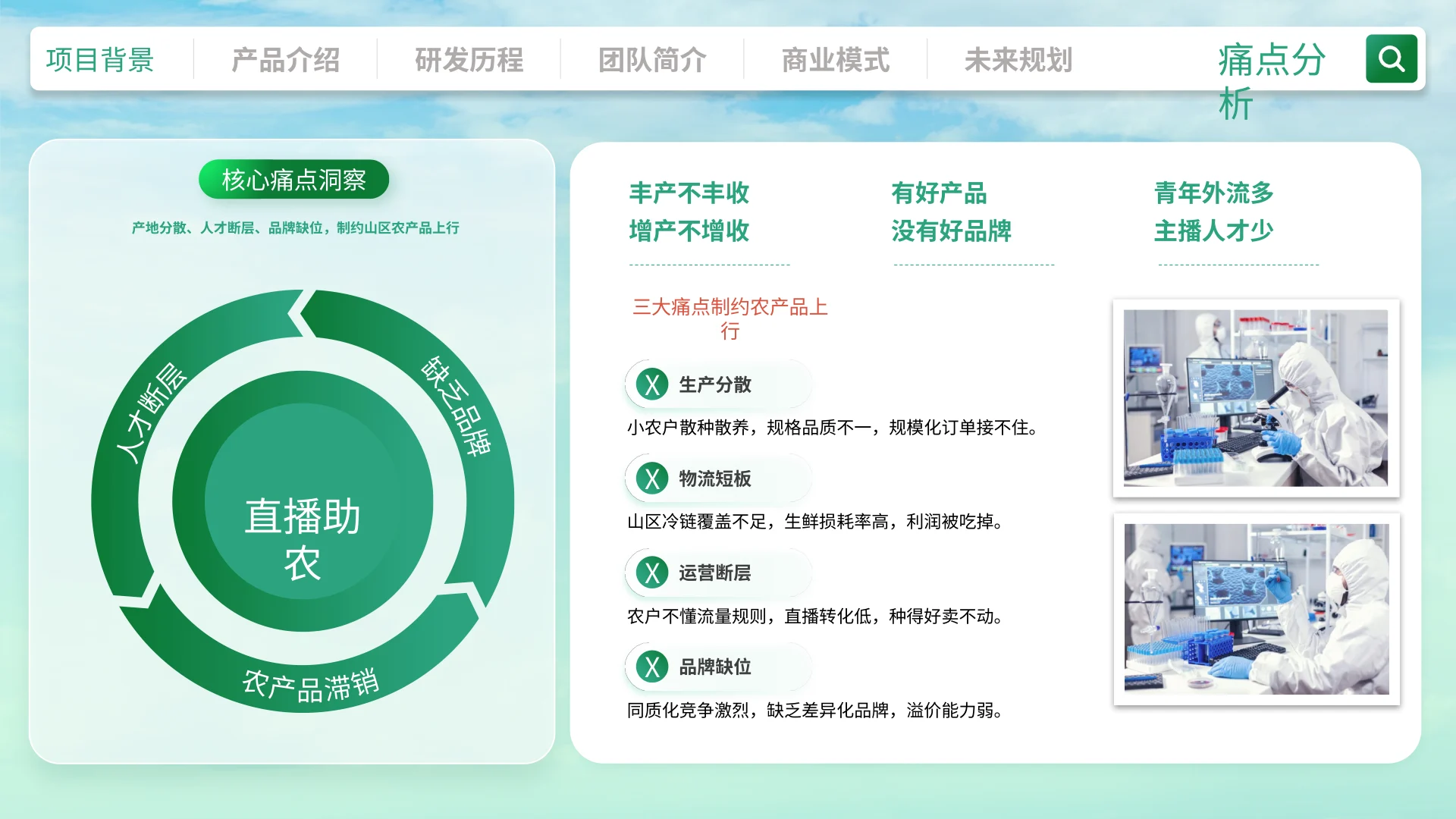Click the 生产分散 label
This screenshot has width=1456, height=819.
tap(715, 384)
